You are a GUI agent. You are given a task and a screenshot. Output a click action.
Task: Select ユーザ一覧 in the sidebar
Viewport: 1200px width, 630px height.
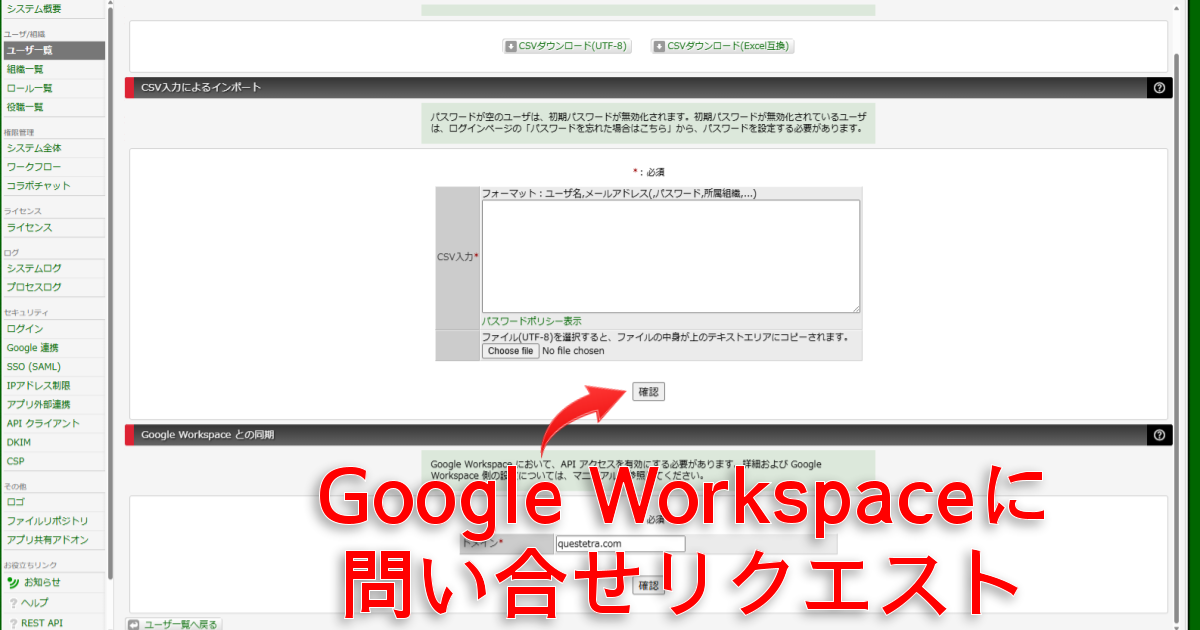[x=52, y=50]
